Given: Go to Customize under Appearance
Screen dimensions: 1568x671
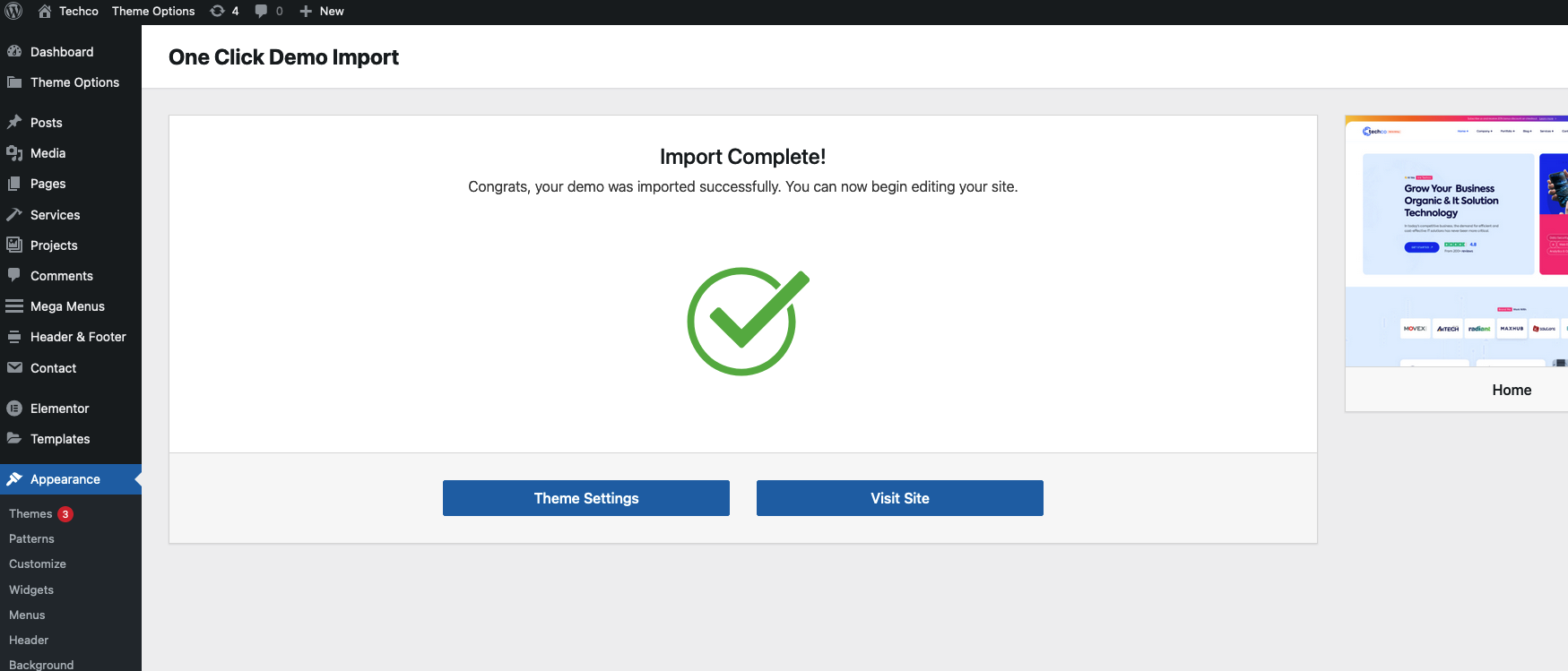Looking at the screenshot, I should pos(38,563).
